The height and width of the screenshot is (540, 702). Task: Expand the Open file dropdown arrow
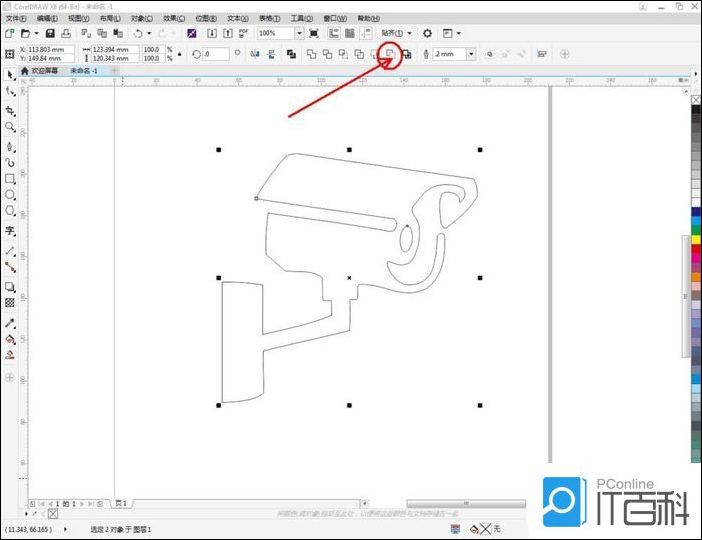pos(37,33)
